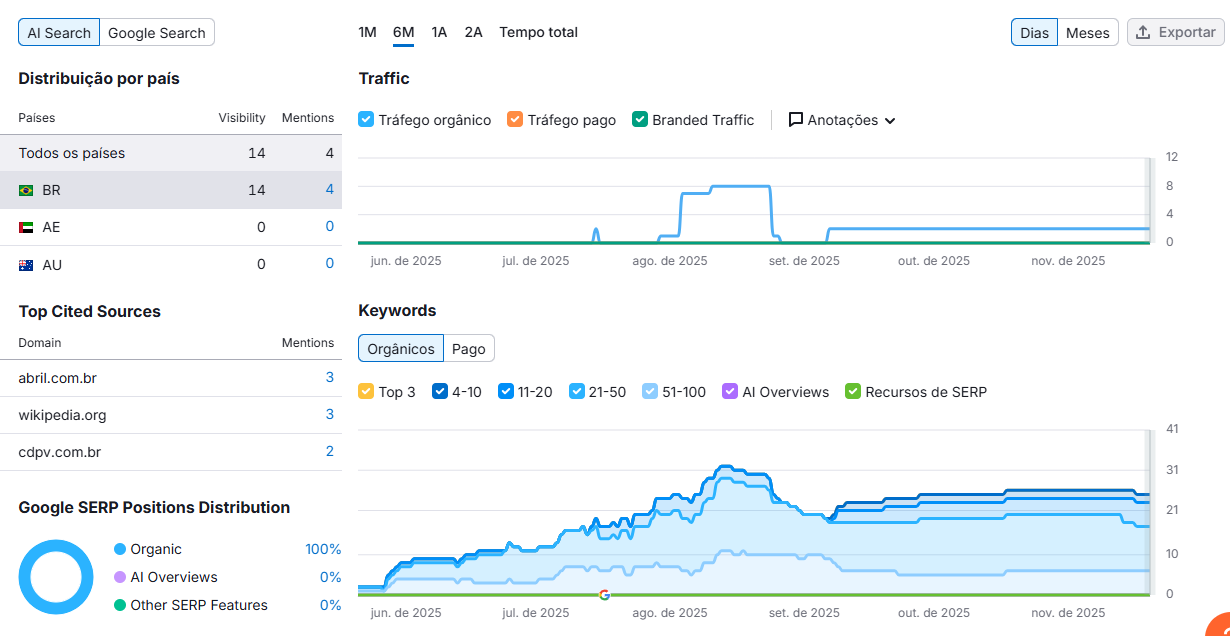This screenshot has width=1230, height=636.
Task: Click the UAE flag icon next to AE
Action: pos(26,228)
